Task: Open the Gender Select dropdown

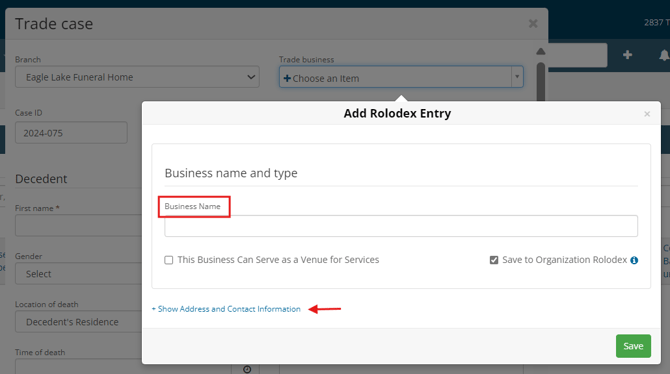Action: pos(79,274)
